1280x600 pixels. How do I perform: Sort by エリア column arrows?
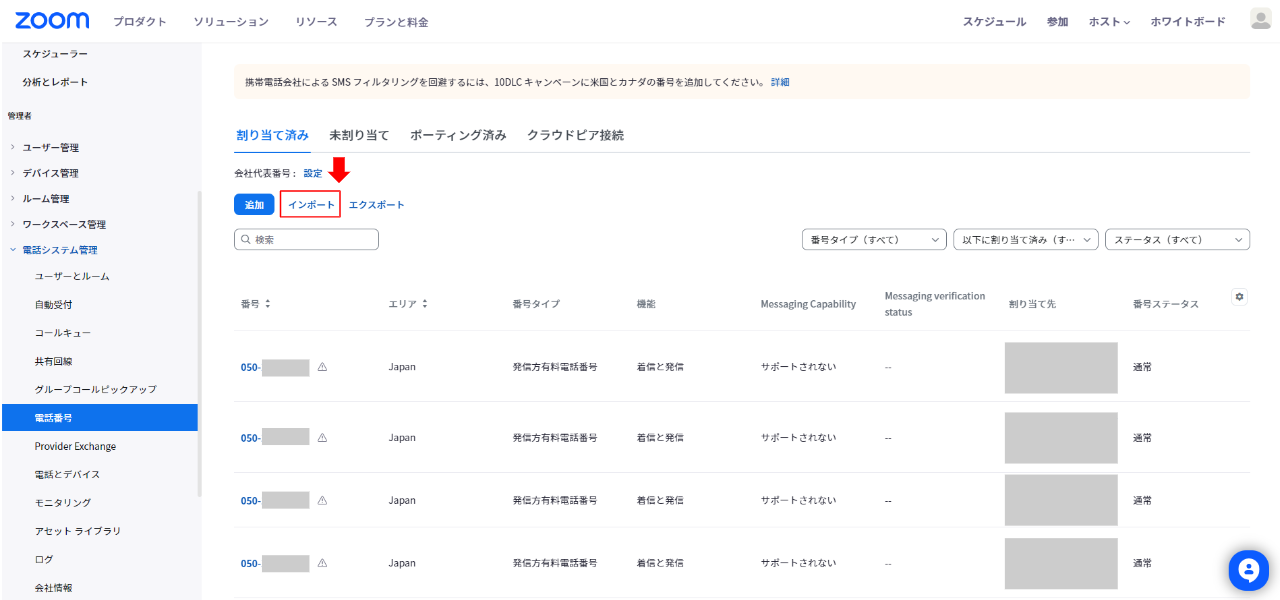[425, 303]
